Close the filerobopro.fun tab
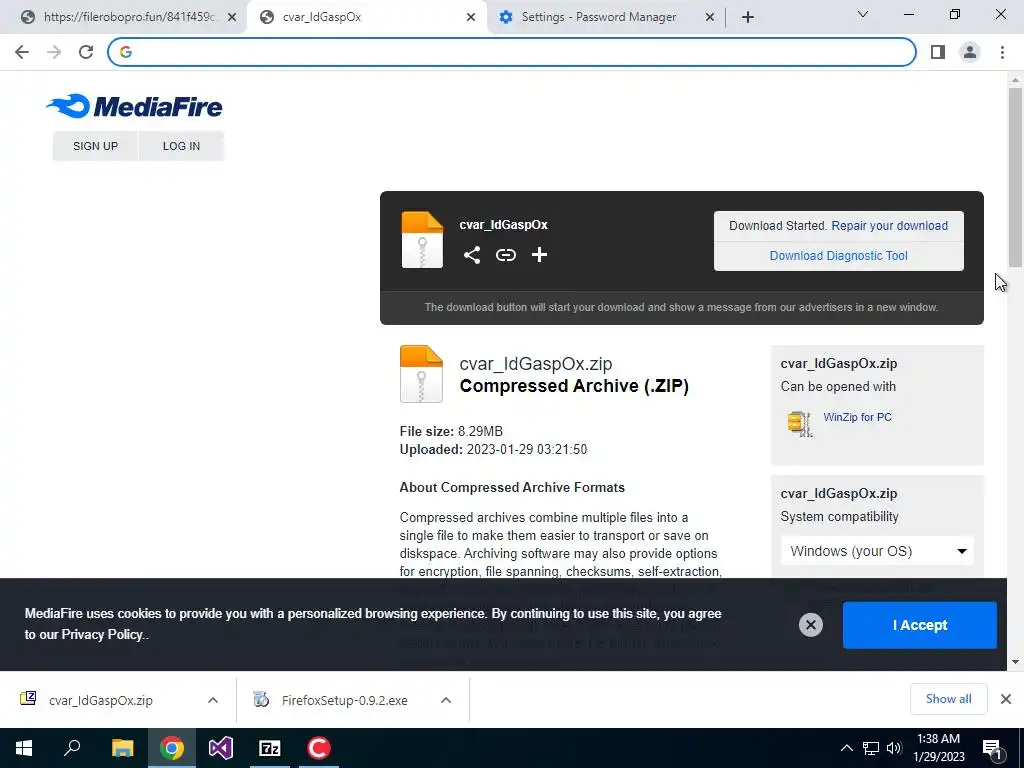This screenshot has width=1024, height=768. [x=232, y=17]
